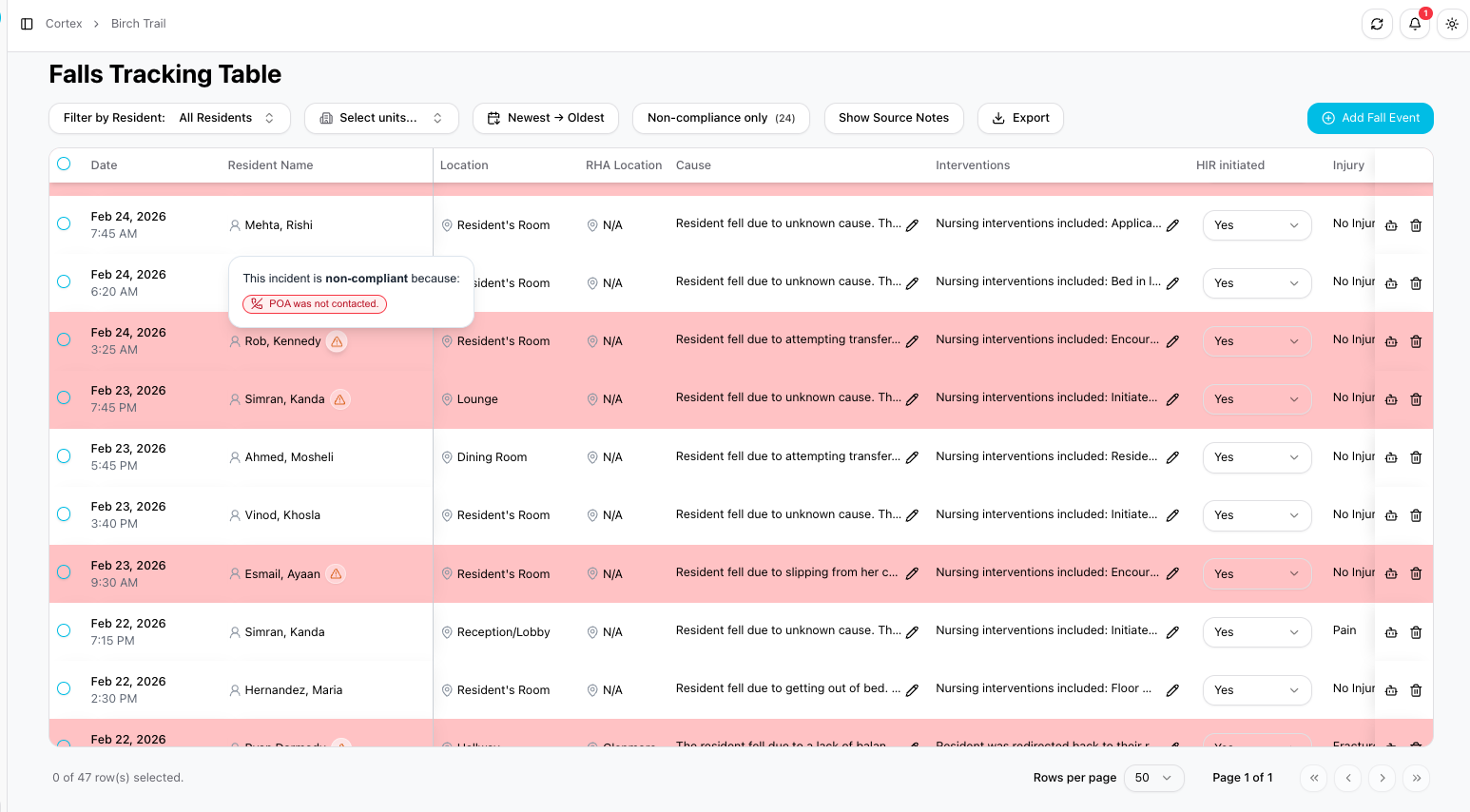Image resolution: width=1470 pixels, height=812 pixels.
Task: Edit cause for Mehta, Rishi row
Action: coord(912,225)
